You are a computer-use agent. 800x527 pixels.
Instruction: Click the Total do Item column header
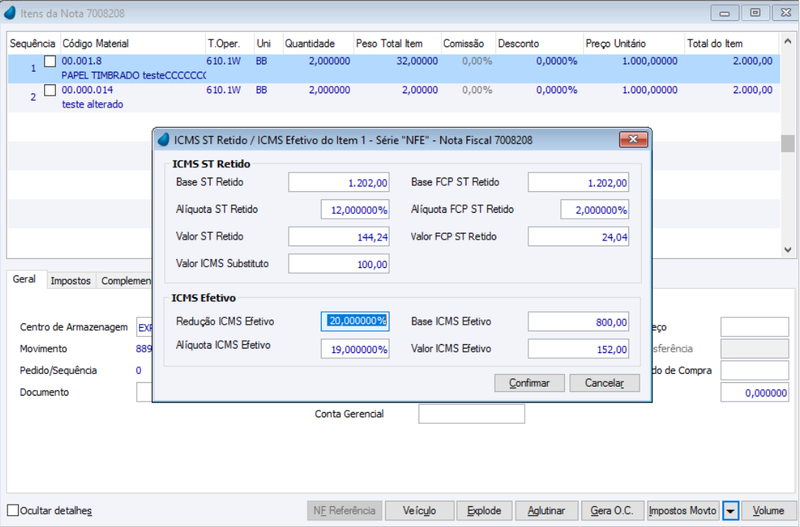coord(731,43)
